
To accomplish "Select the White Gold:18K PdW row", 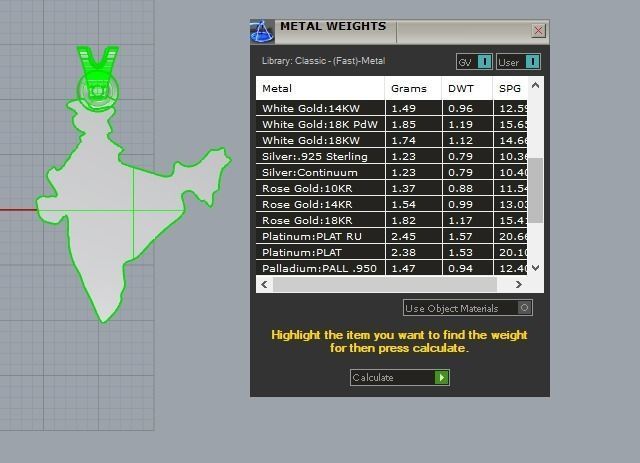I will coord(391,124).
